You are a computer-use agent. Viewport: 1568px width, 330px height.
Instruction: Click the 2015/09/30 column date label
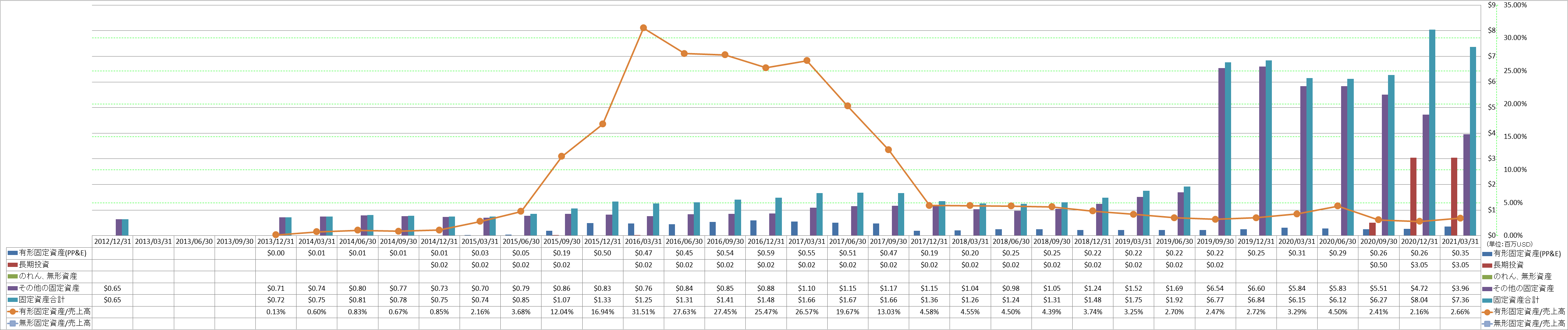point(561,242)
